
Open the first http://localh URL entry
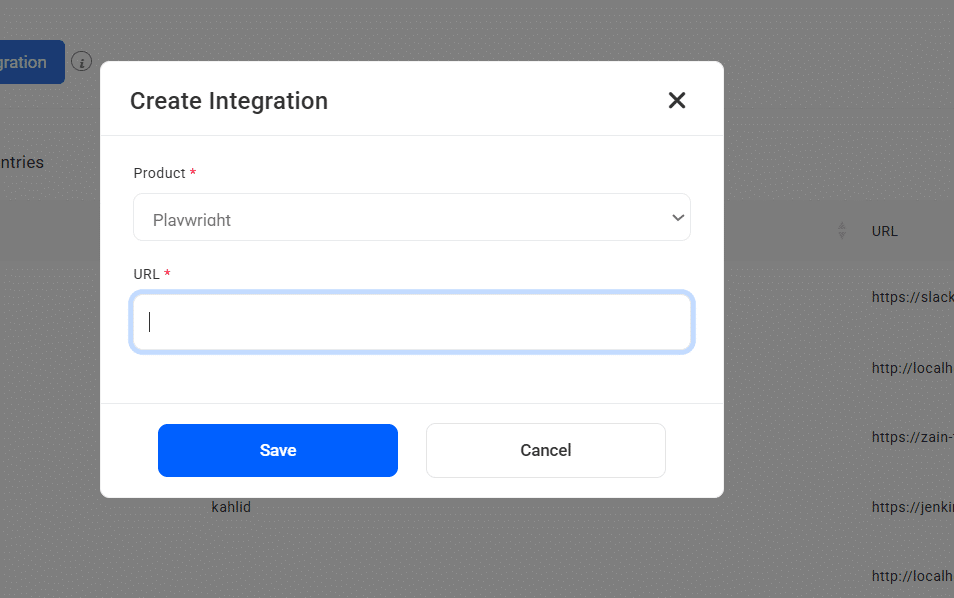point(912,368)
